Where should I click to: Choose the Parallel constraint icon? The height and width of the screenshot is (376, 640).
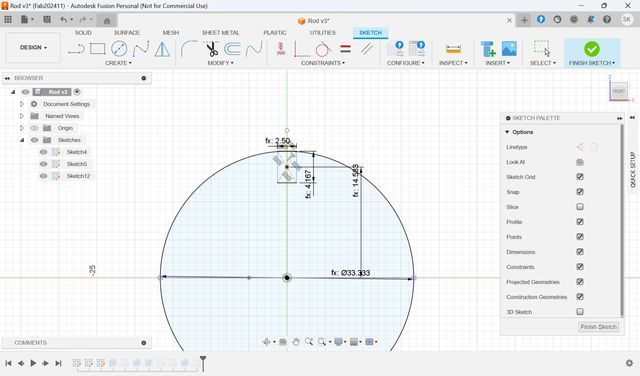point(367,49)
